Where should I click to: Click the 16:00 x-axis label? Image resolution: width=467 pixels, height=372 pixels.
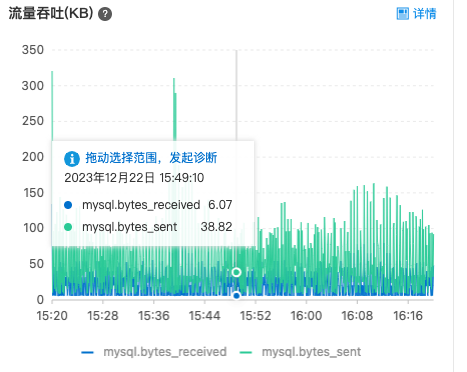coord(306,315)
